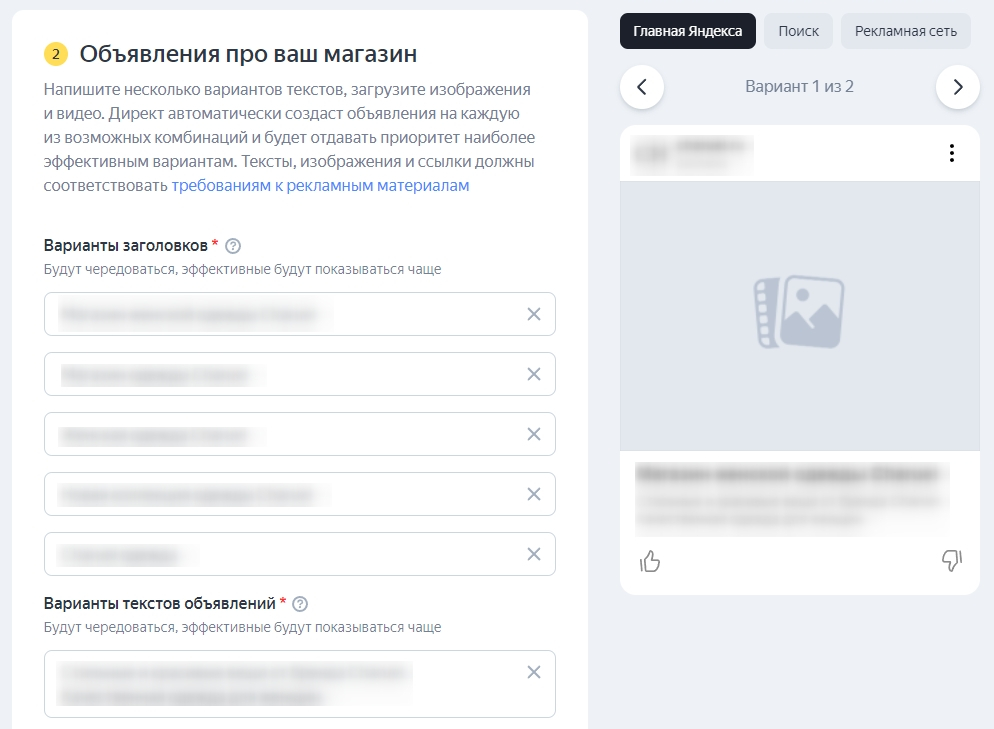Image resolution: width=994 pixels, height=729 pixels.
Task: Delete the first ad text variant
Action: [534, 672]
